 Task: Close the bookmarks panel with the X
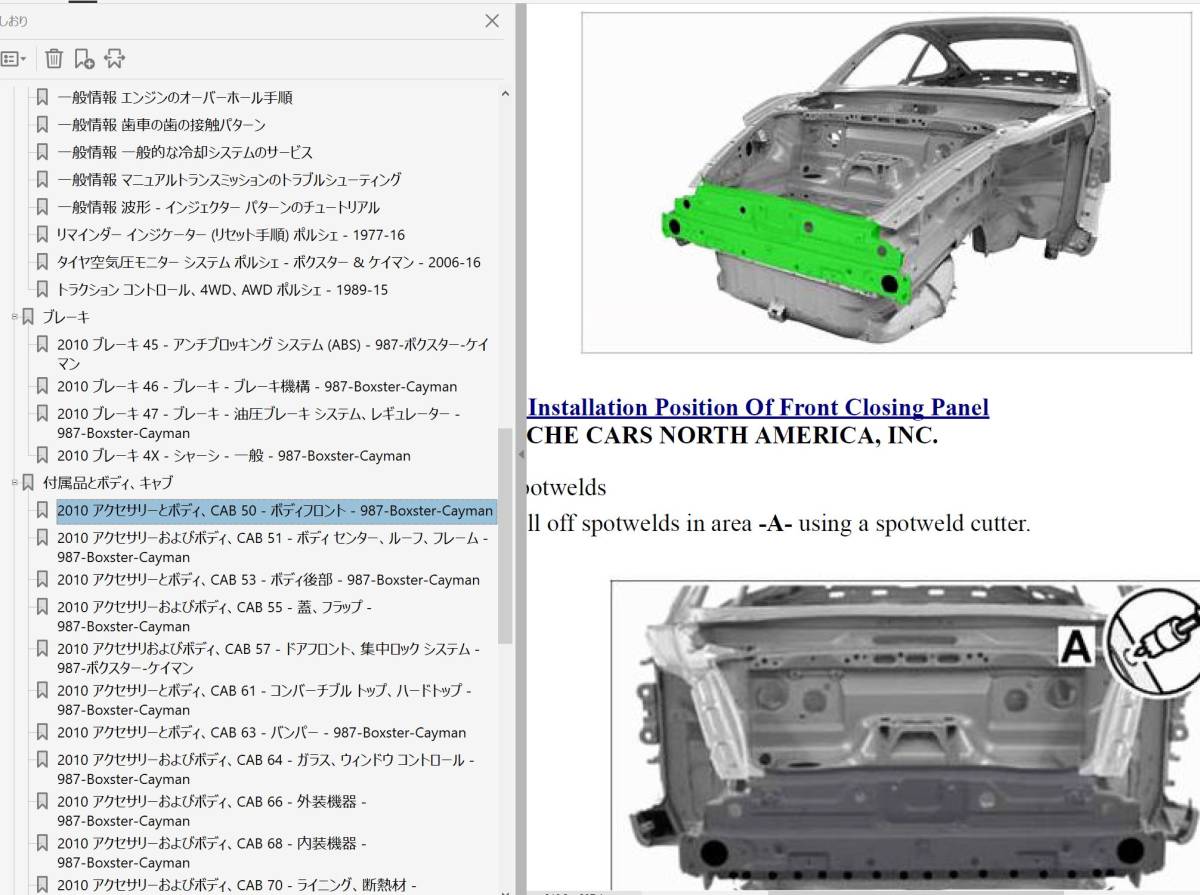492,21
